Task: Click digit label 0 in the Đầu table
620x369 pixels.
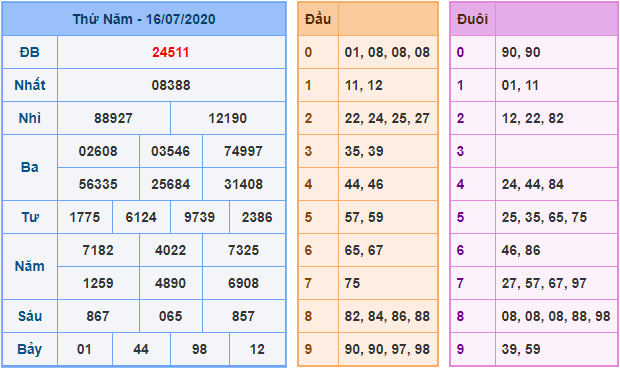Action: [x=308, y=52]
